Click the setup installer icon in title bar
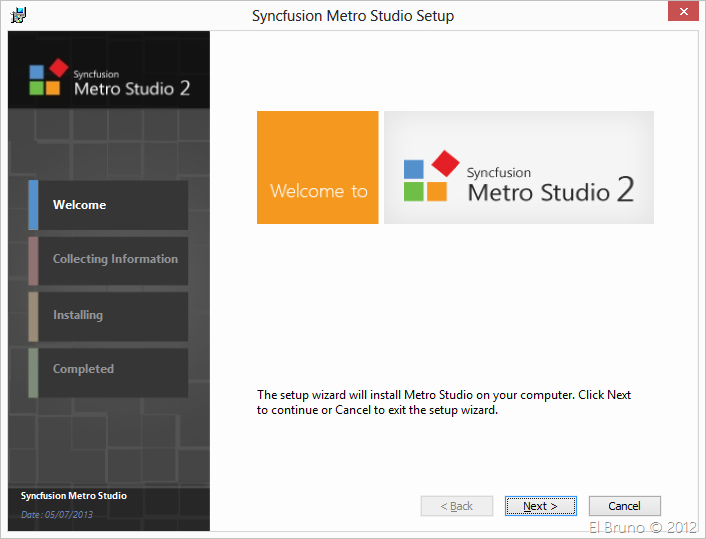706x539 pixels. (18, 16)
